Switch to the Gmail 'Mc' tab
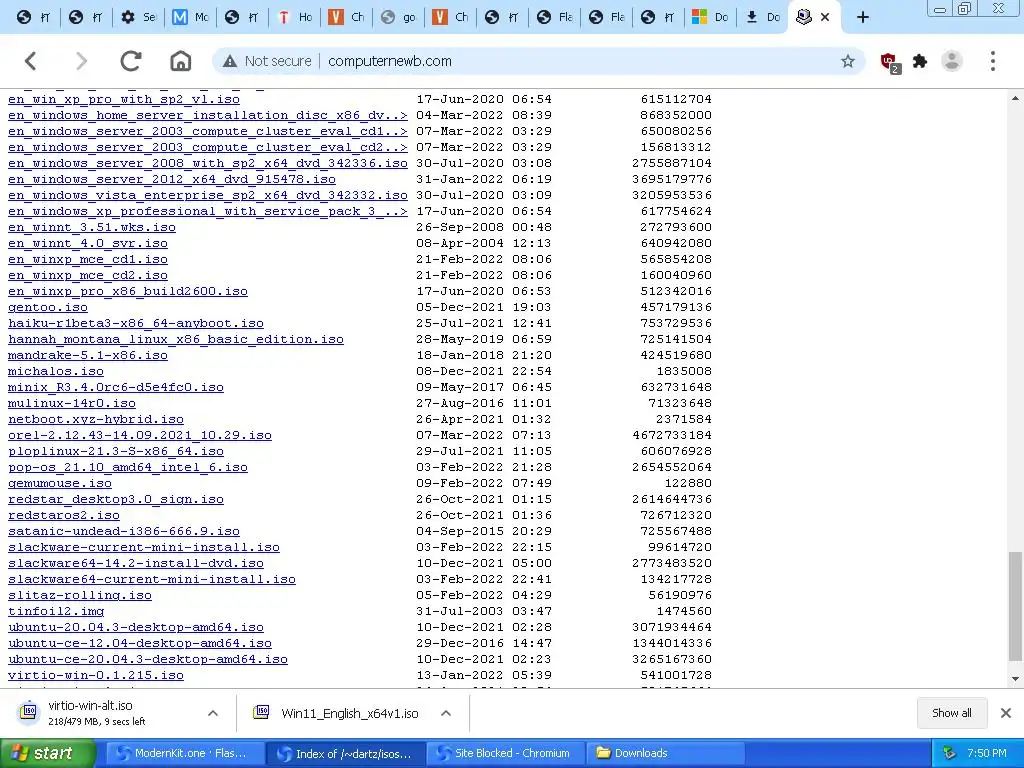This screenshot has width=1024, height=768. [x=190, y=17]
